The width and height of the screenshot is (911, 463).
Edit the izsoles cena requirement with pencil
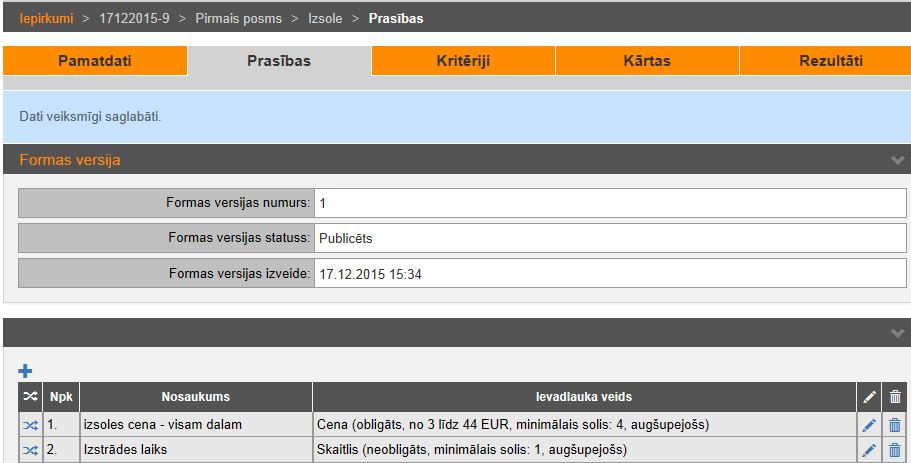[x=869, y=425]
